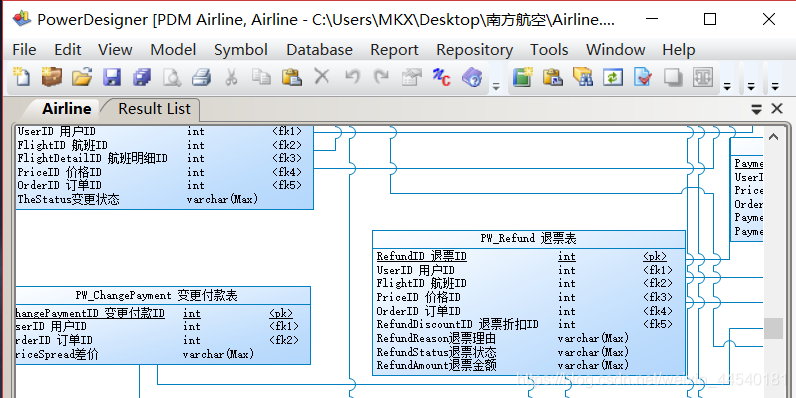The image size is (796, 398).
Task: Click the Copy icon
Action: coord(261,77)
